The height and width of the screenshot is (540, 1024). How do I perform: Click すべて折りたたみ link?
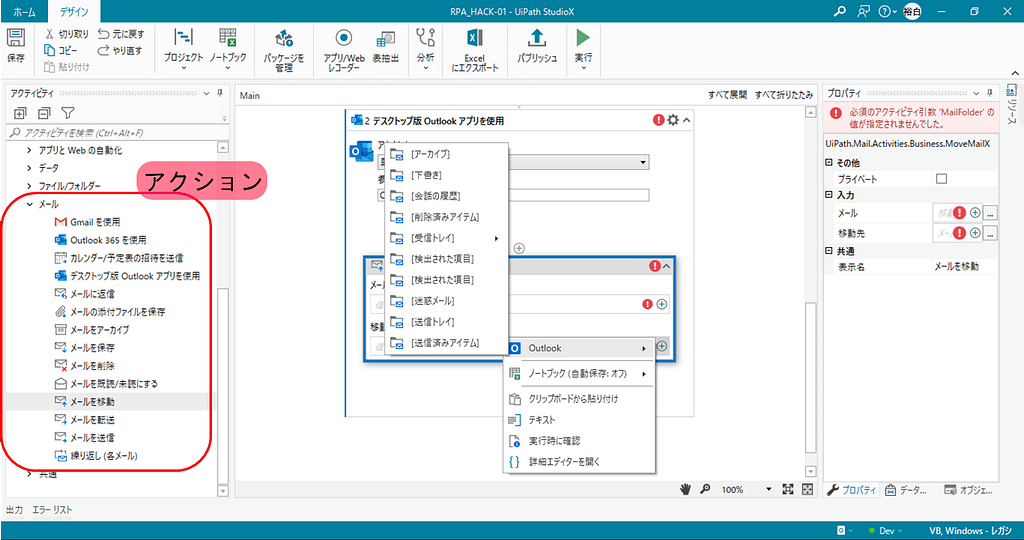[783, 95]
